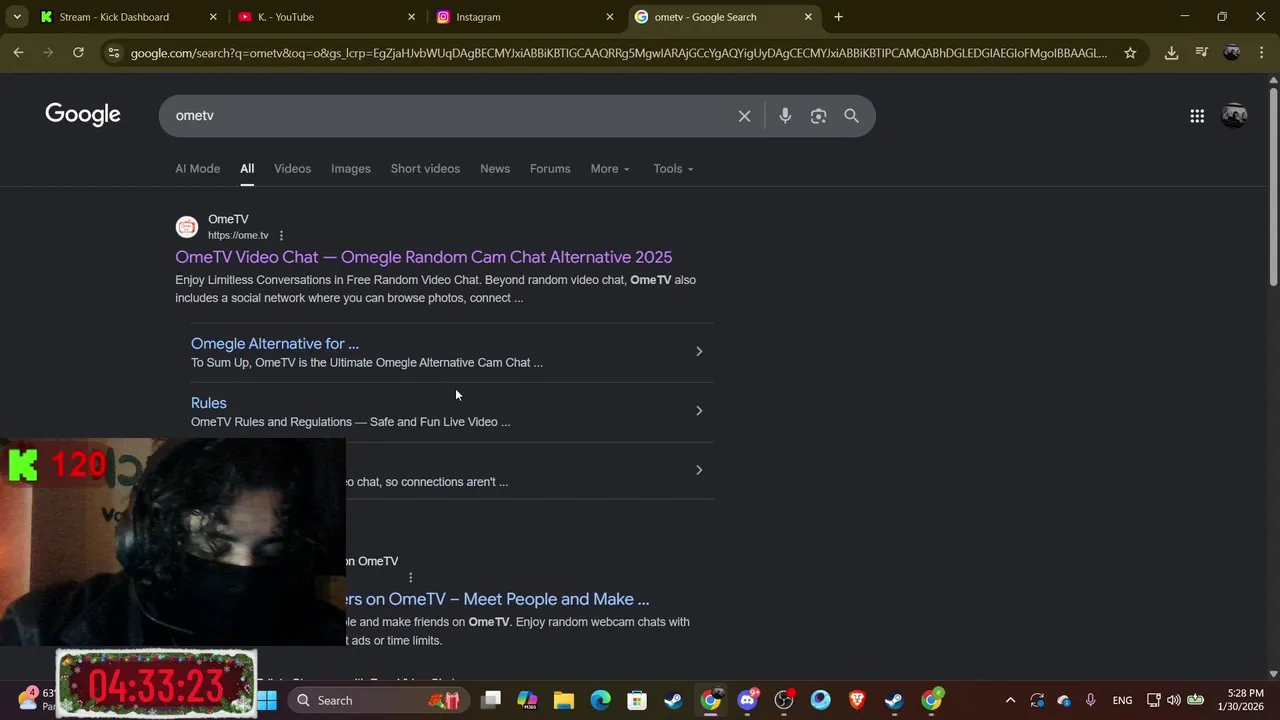
Task: Open Discord from the taskbar
Action: click(747, 700)
